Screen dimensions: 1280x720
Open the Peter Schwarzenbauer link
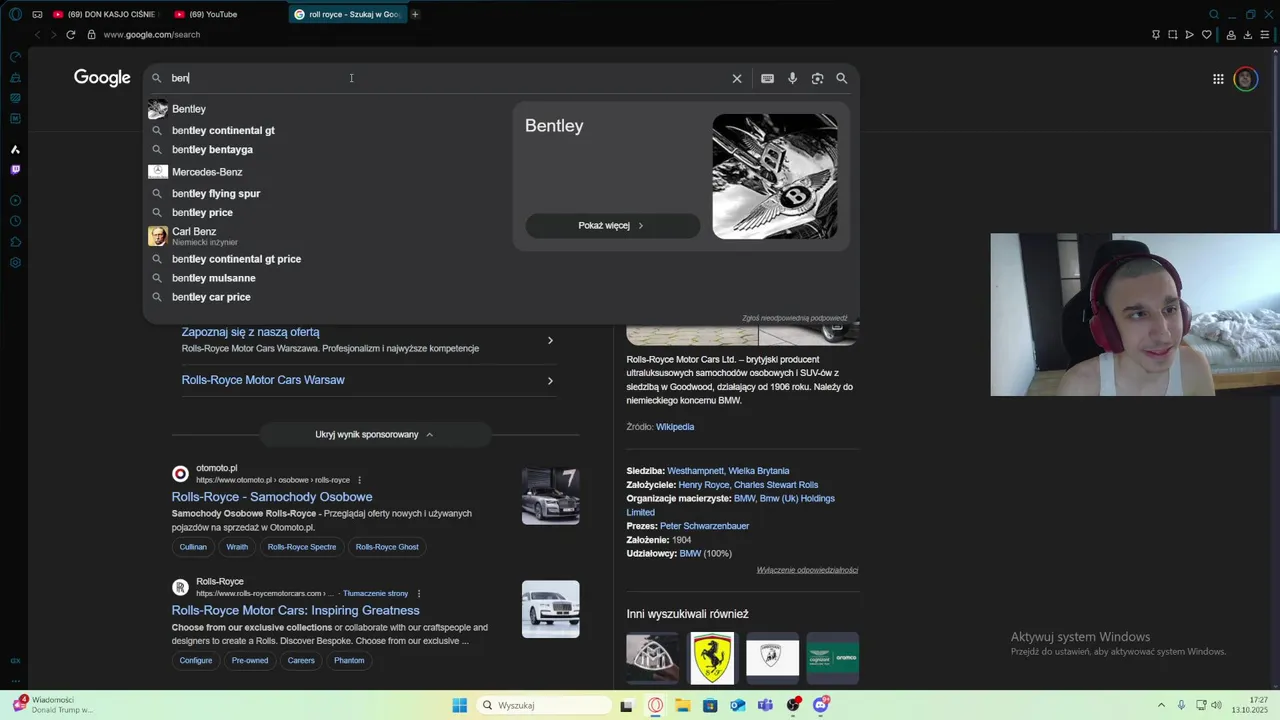704,526
